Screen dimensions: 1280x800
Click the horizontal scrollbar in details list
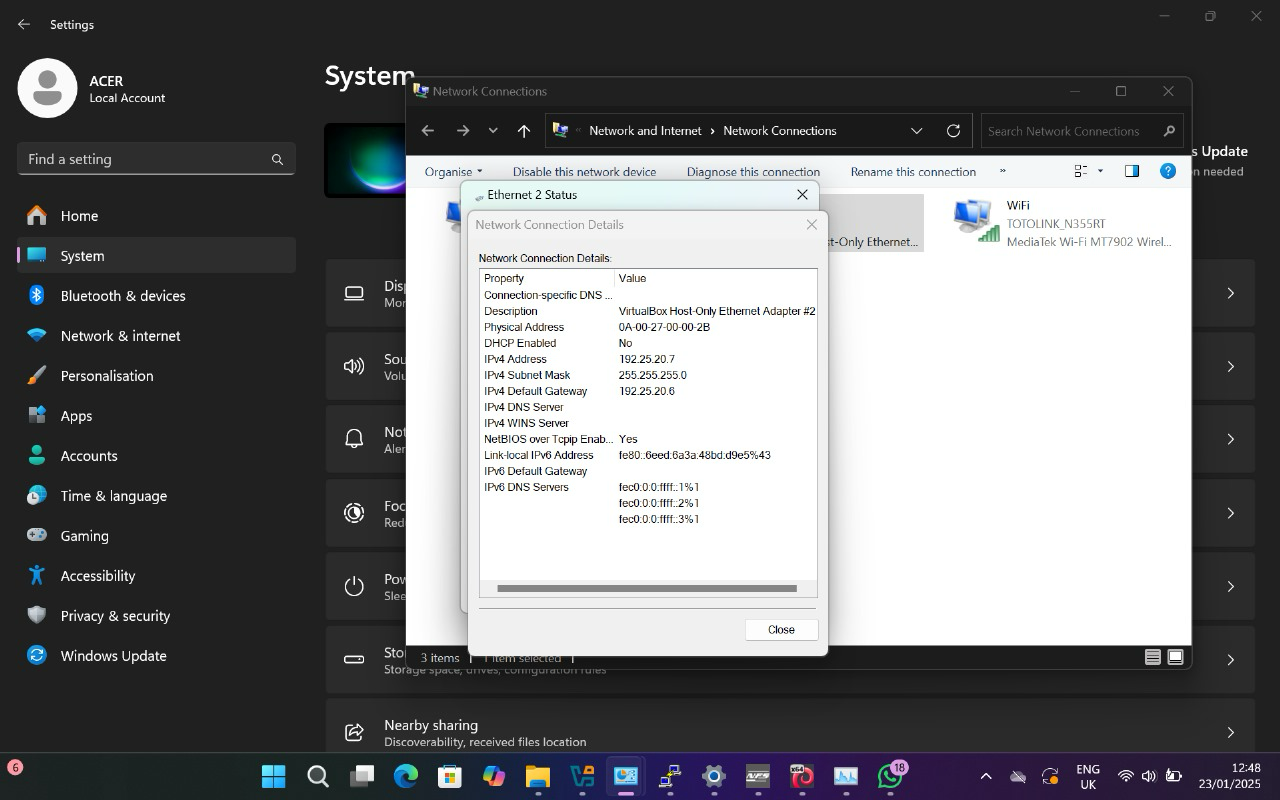coord(646,588)
